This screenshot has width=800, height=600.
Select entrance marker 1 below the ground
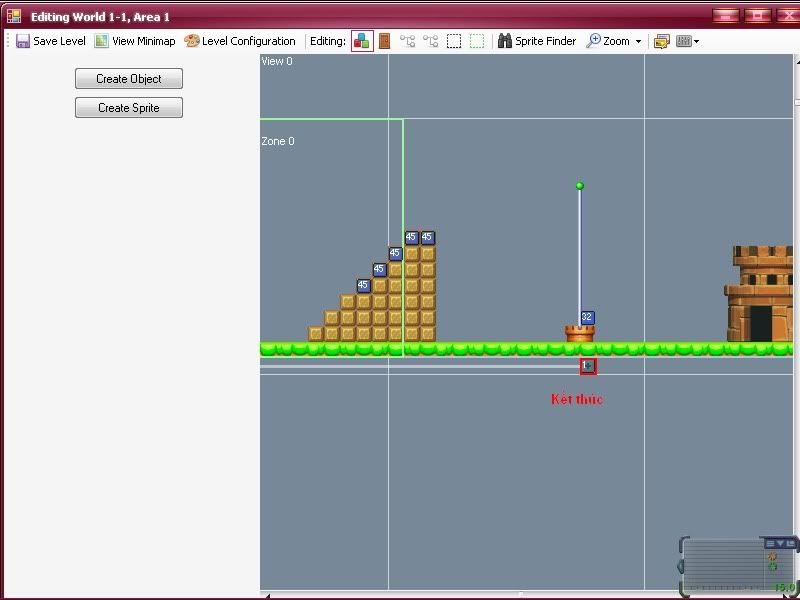[588, 366]
